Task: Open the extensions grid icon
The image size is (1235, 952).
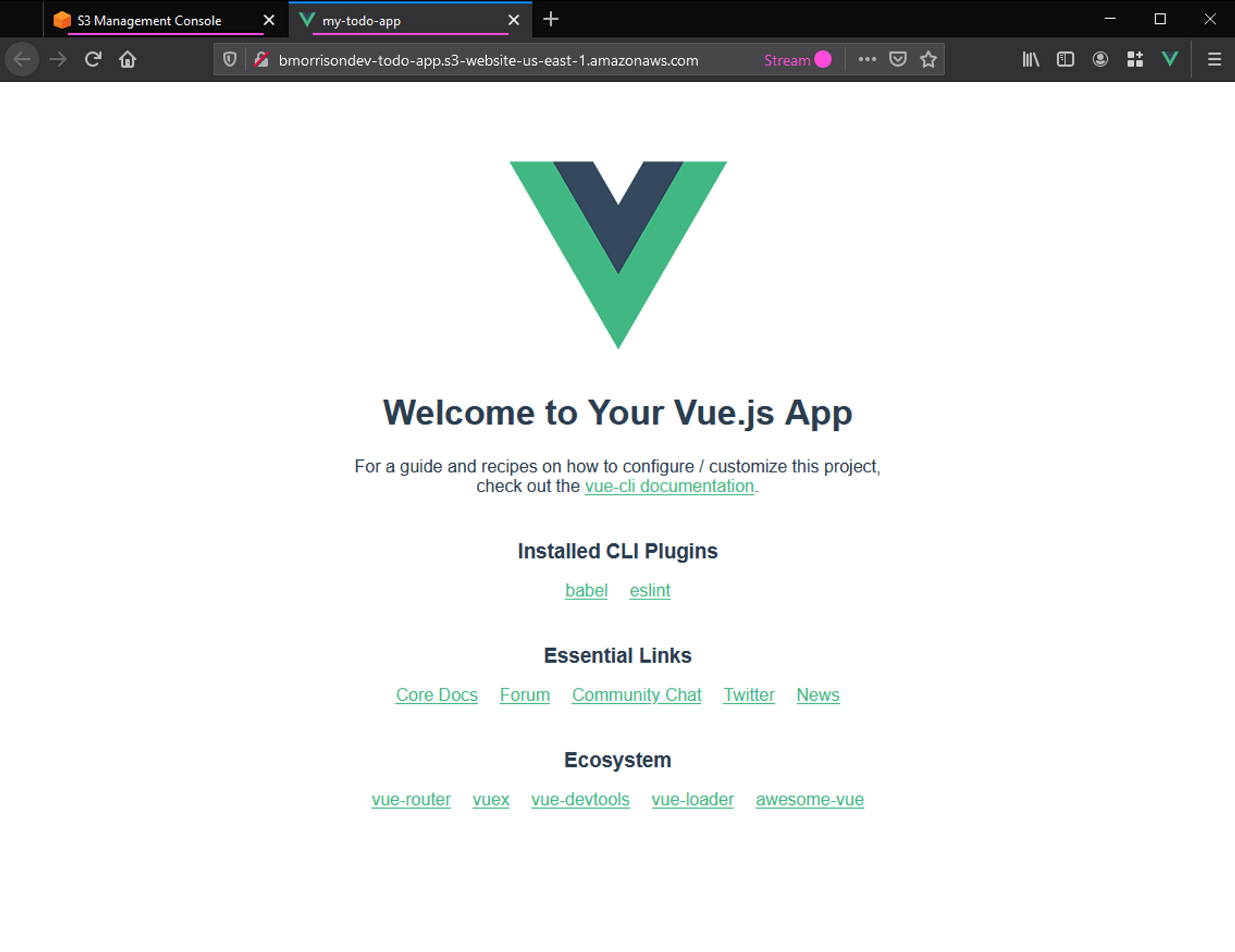Action: coord(1134,59)
